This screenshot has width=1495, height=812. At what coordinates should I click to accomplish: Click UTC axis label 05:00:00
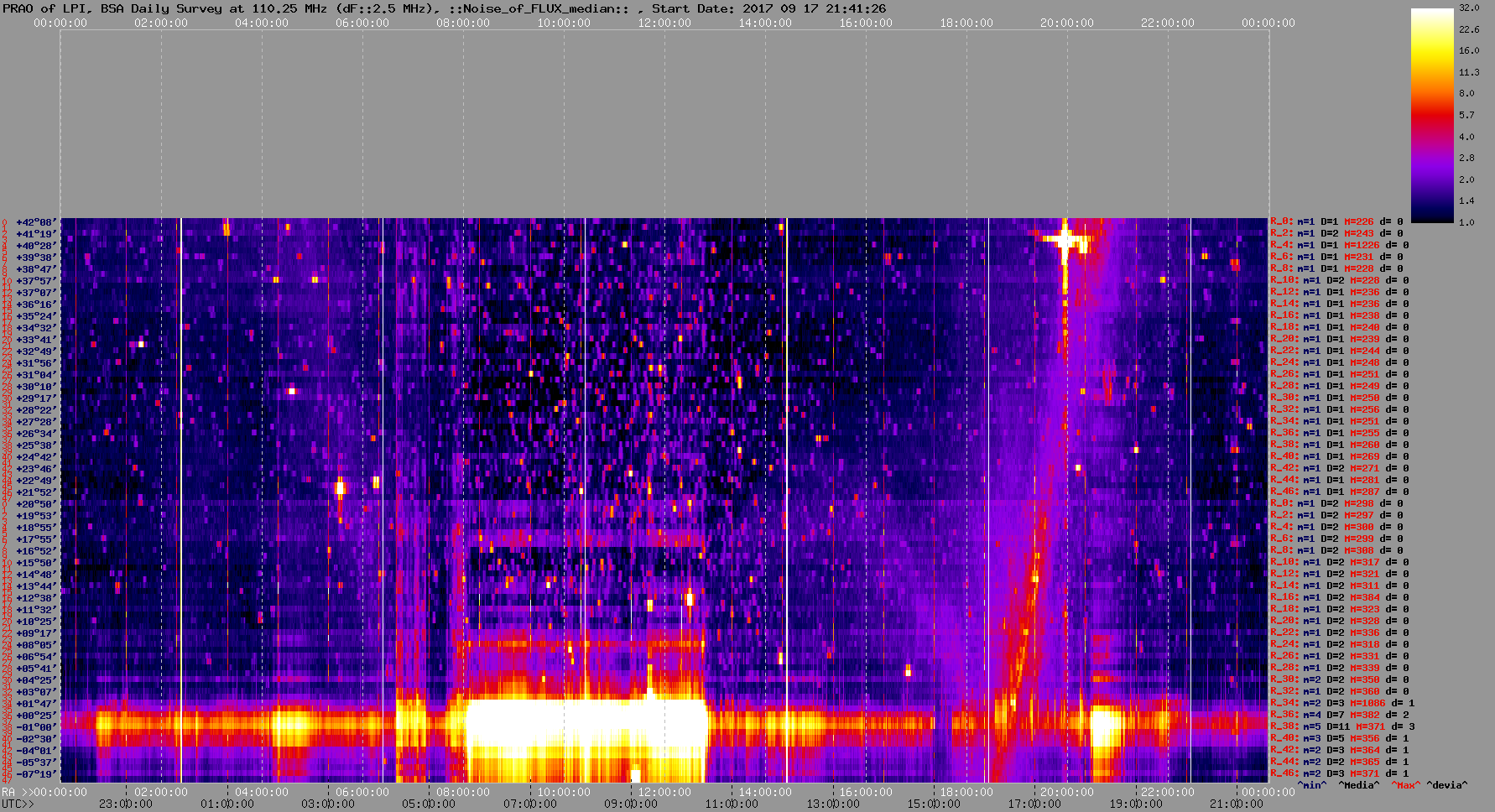(x=429, y=804)
